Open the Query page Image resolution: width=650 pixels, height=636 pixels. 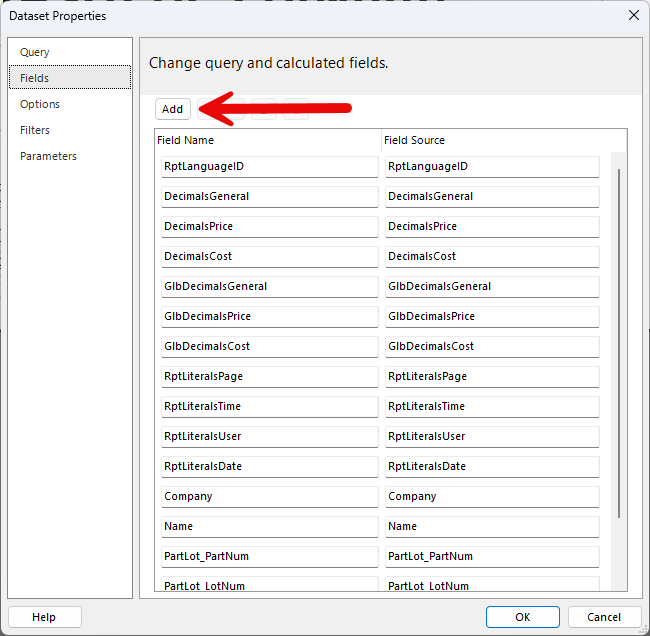click(35, 52)
